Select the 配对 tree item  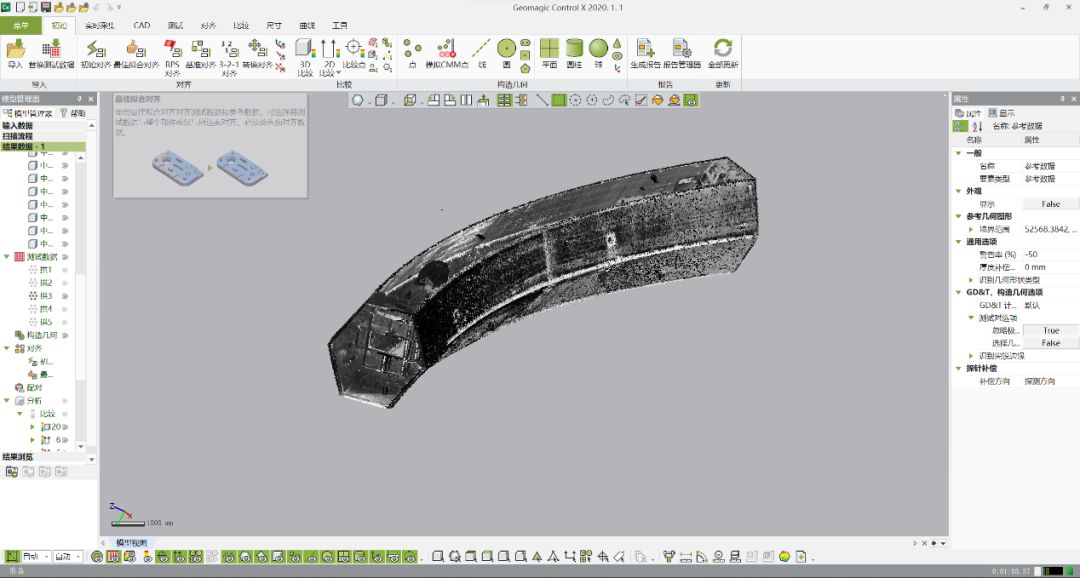[x=34, y=388]
